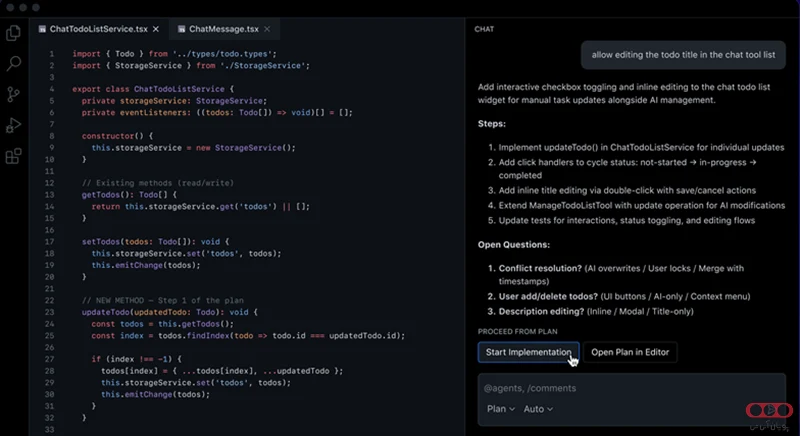
Task: Click step 'Update tests for interactions'
Action: point(627,220)
